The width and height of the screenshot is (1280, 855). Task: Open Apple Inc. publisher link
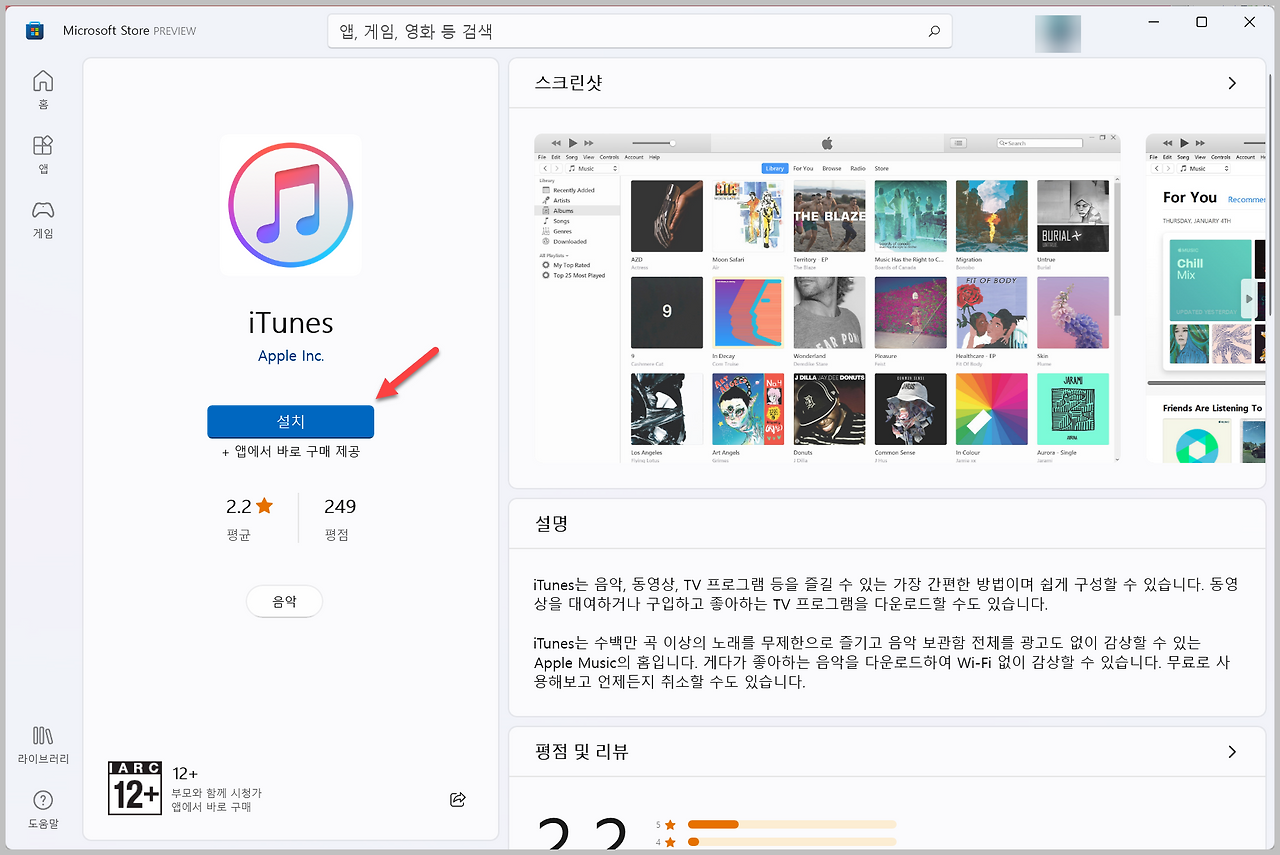click(291, 356)
